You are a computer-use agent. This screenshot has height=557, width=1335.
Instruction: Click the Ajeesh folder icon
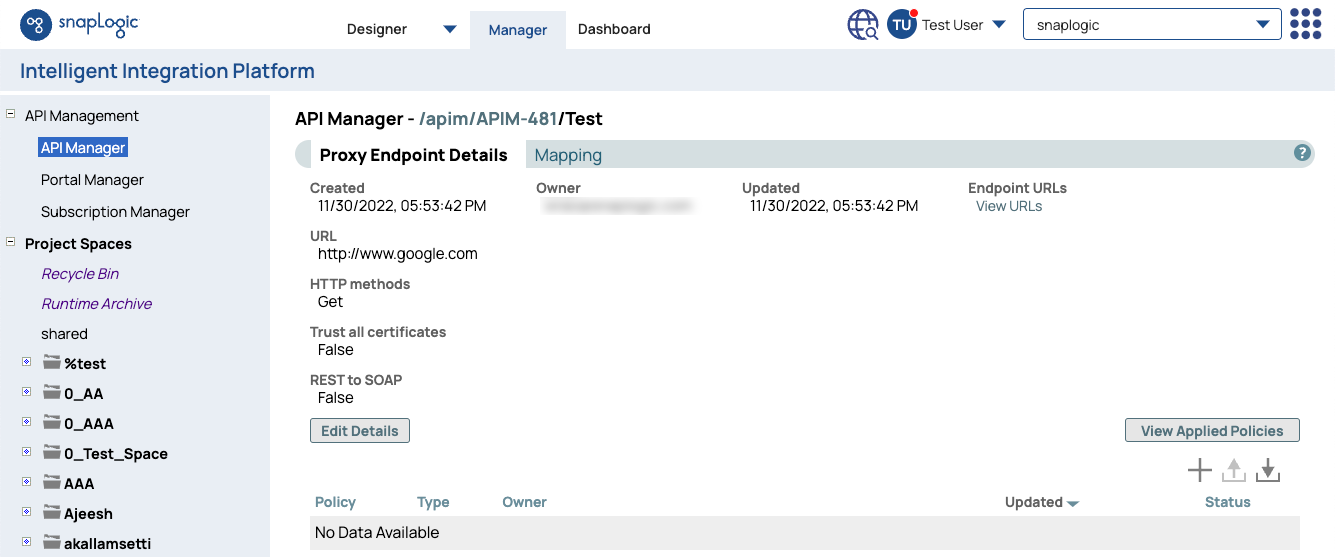pos(52,512)
